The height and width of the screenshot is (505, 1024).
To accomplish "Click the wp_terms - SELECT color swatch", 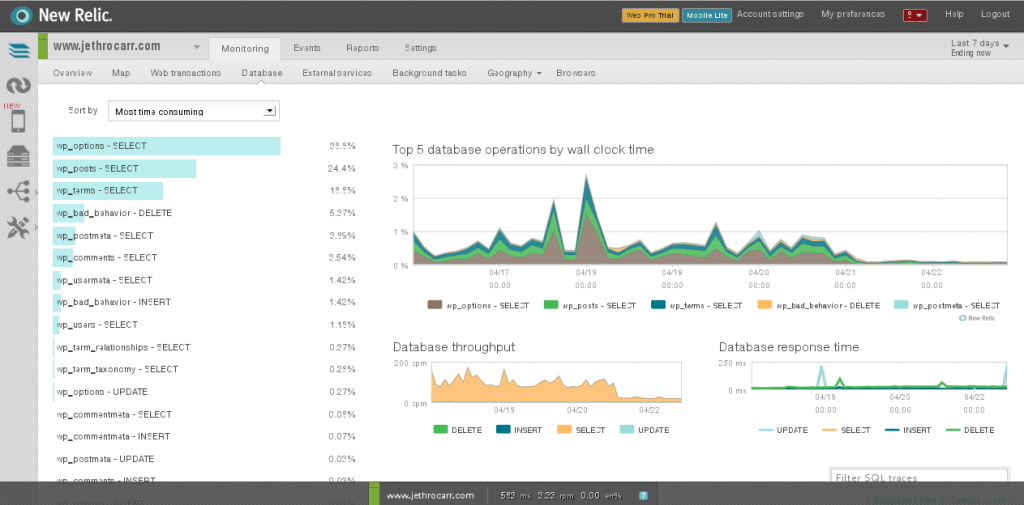I will tap(660, 305).
